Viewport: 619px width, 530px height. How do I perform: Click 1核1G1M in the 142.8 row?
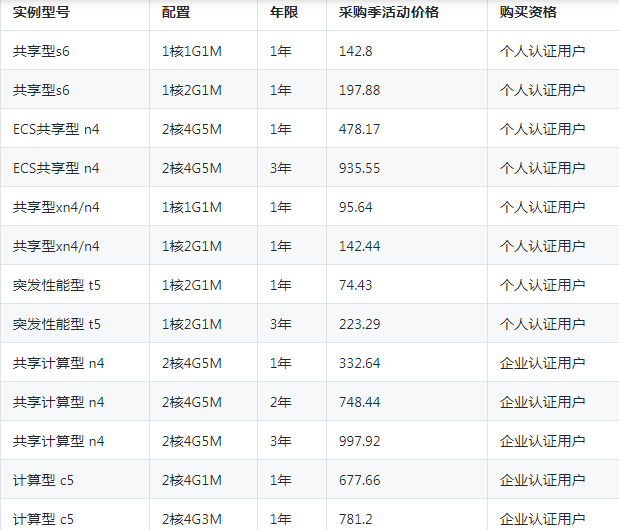click(192, 51)
